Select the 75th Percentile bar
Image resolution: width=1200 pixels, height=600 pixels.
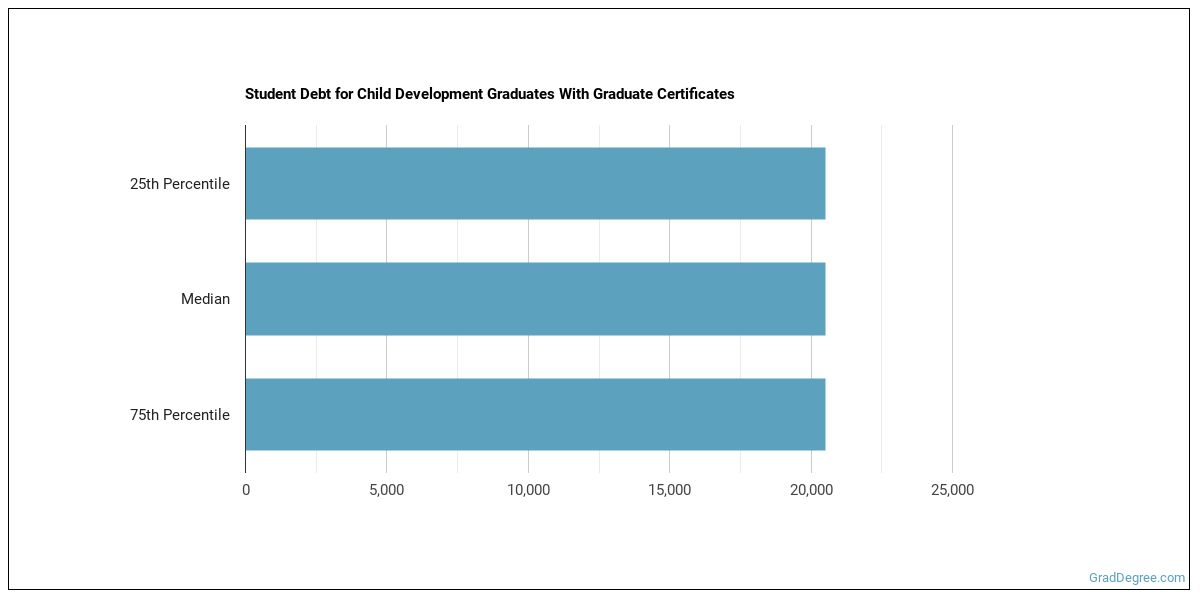click(535, 414)
